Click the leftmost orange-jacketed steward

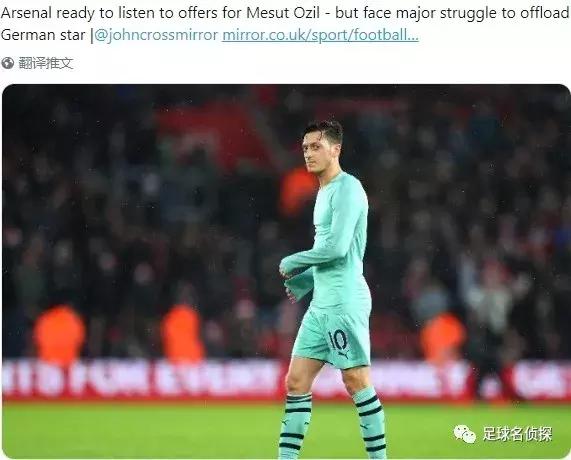(59, 334)
